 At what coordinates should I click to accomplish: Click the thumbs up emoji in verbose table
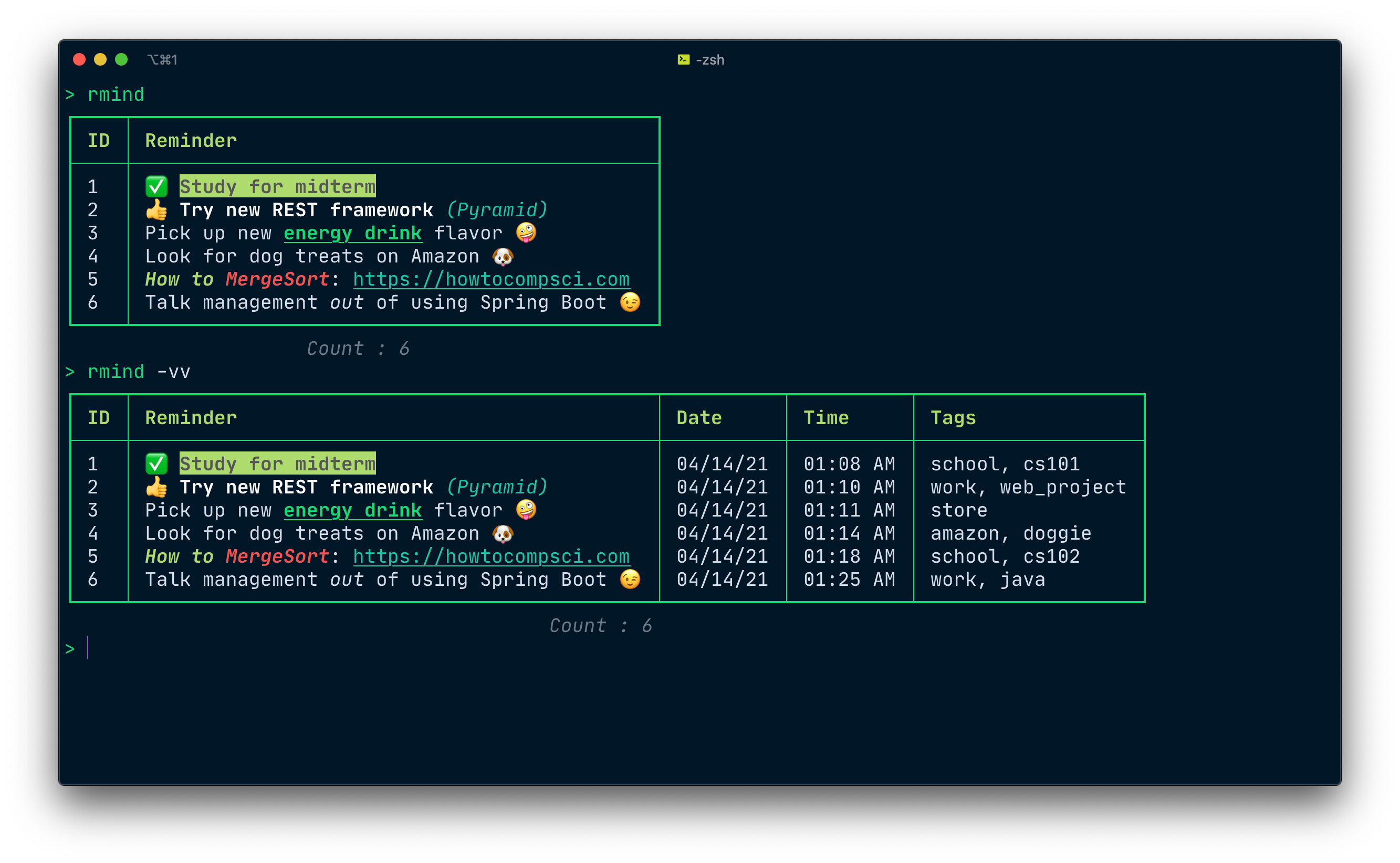[x=156, y=487]
